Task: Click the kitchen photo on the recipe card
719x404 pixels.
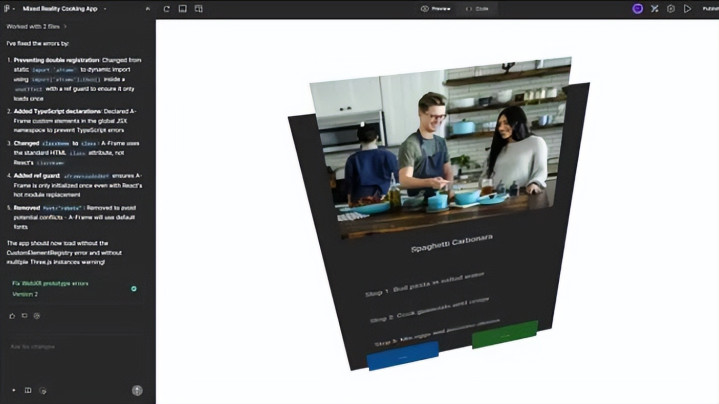Action: pyautogui.click(x=440, y=148)
